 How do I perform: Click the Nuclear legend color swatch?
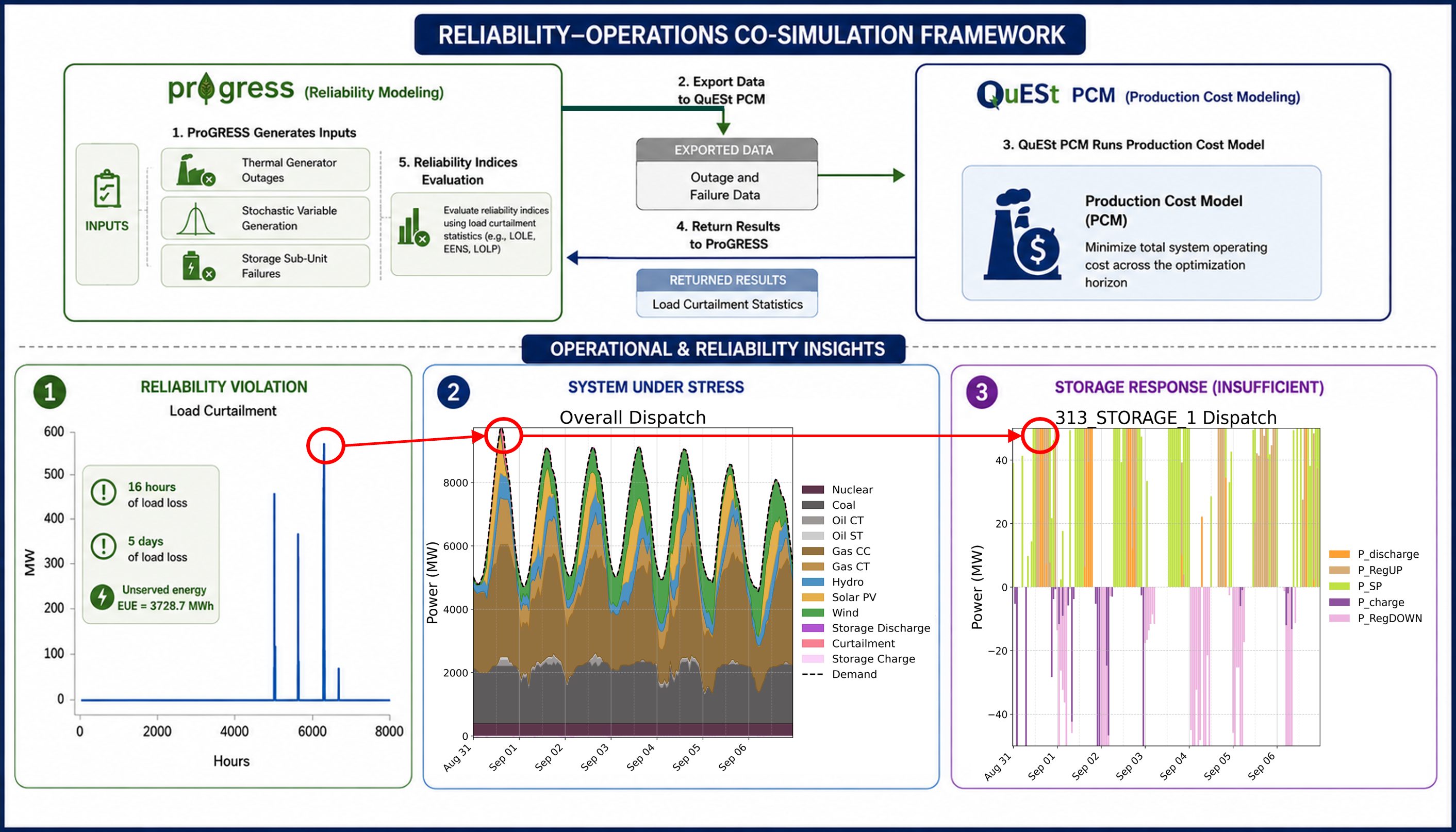pos(813,490)
